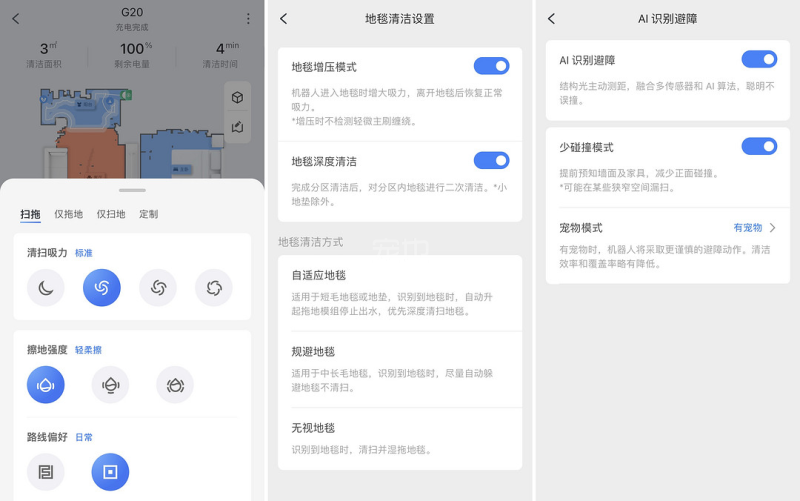Screen dimensions: 800x501
Task: Go back from carpet cleaning settings
Action: point(284,19)
